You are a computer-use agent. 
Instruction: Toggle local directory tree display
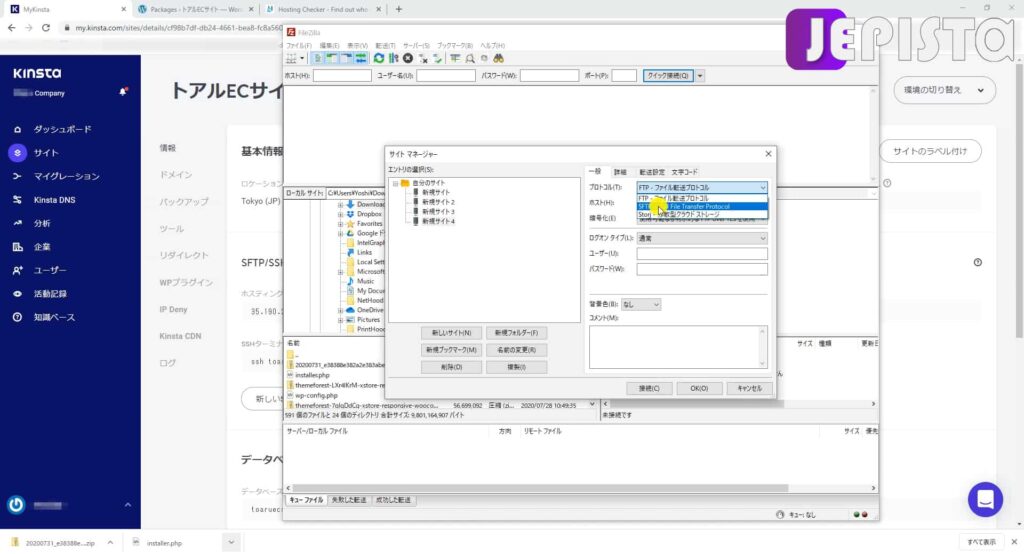point(332,59)
